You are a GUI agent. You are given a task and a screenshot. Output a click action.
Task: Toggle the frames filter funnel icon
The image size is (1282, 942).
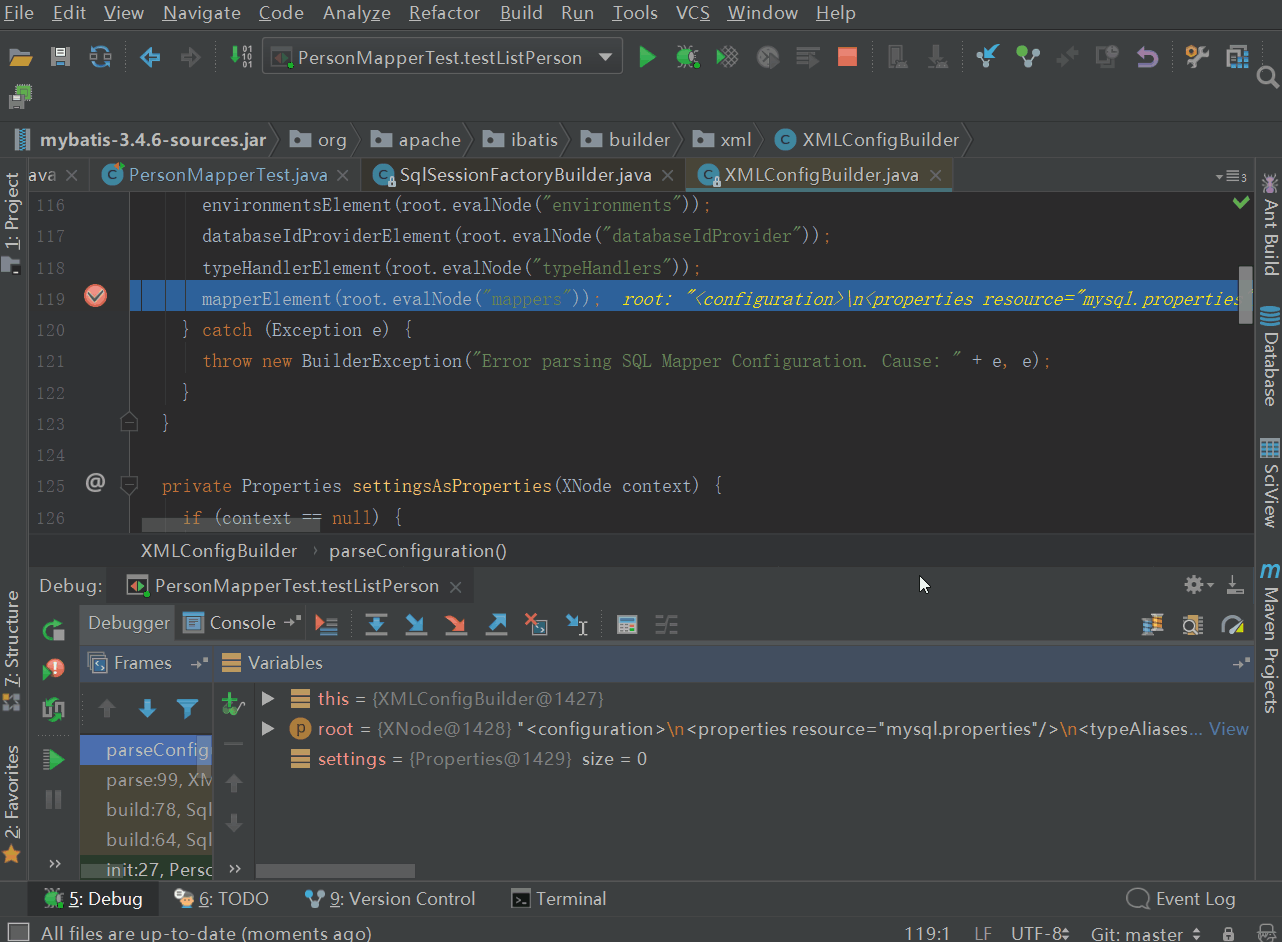coord(187,709)
